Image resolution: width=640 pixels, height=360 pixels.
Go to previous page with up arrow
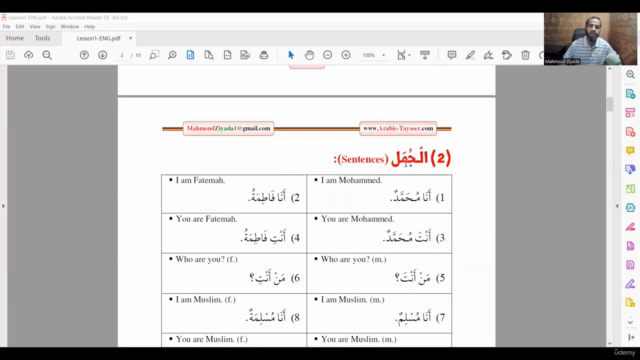[84, 55]
